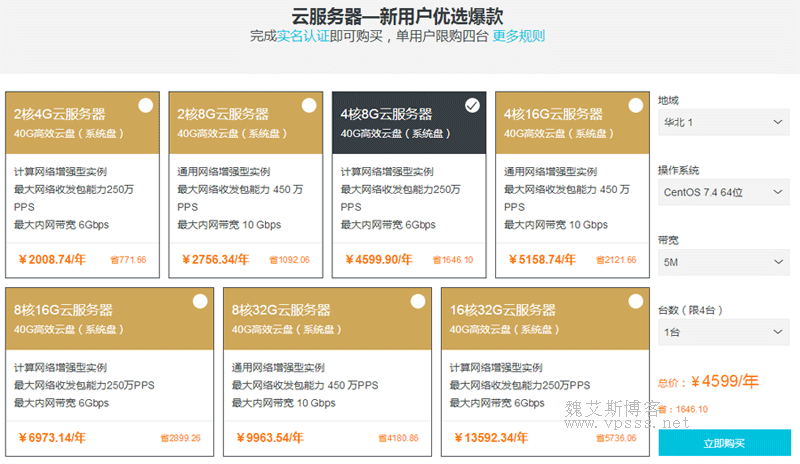This screenshot has width=800, height=464.
Task: Open the 操作系统 dropdown showing CentOS 7.4
Action: tap(723, 192)
